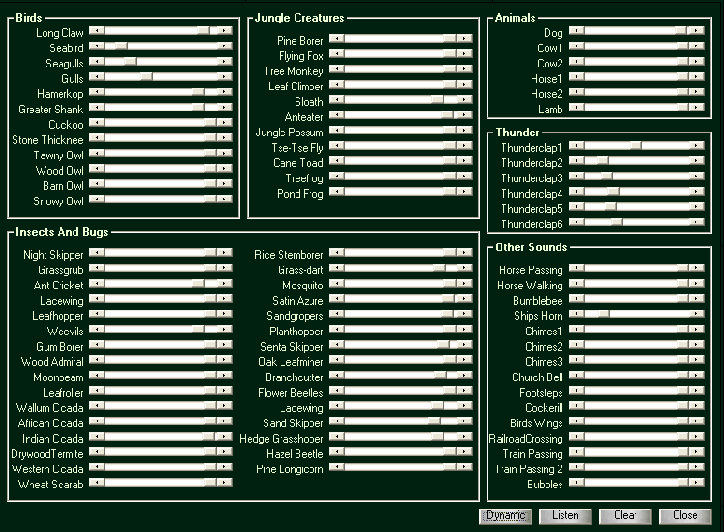Viewport: 724px width, 532px height.
Task: Click the left arrow of Cuckoo slider
Action: pos(97,122)
